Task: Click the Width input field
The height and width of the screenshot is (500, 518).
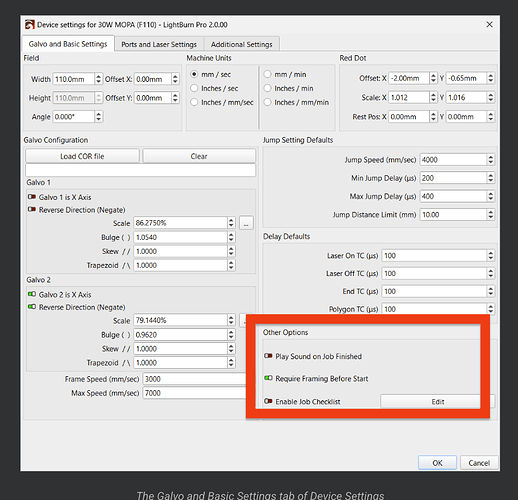Action: [x=74, y=79]
